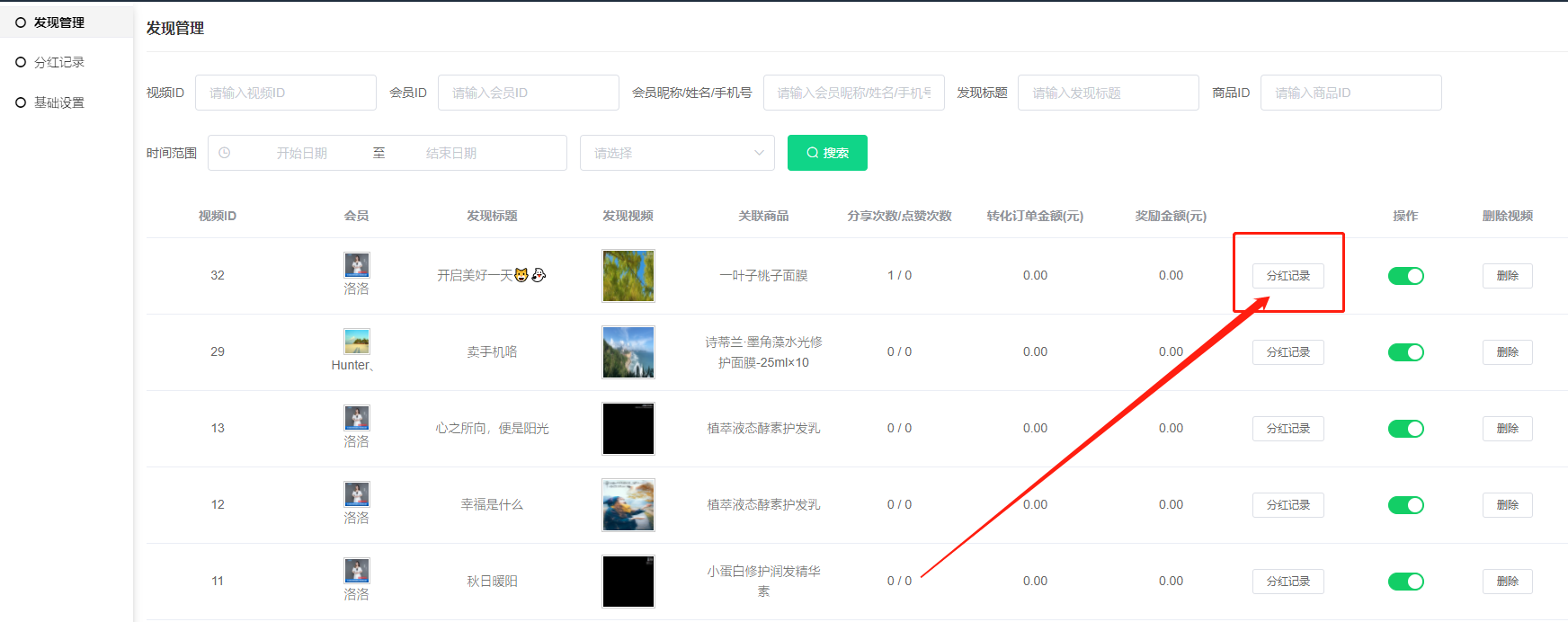1568x622 pixels.
Task: Click 洛洛 avatar in row 11
Action: (357, 570)
